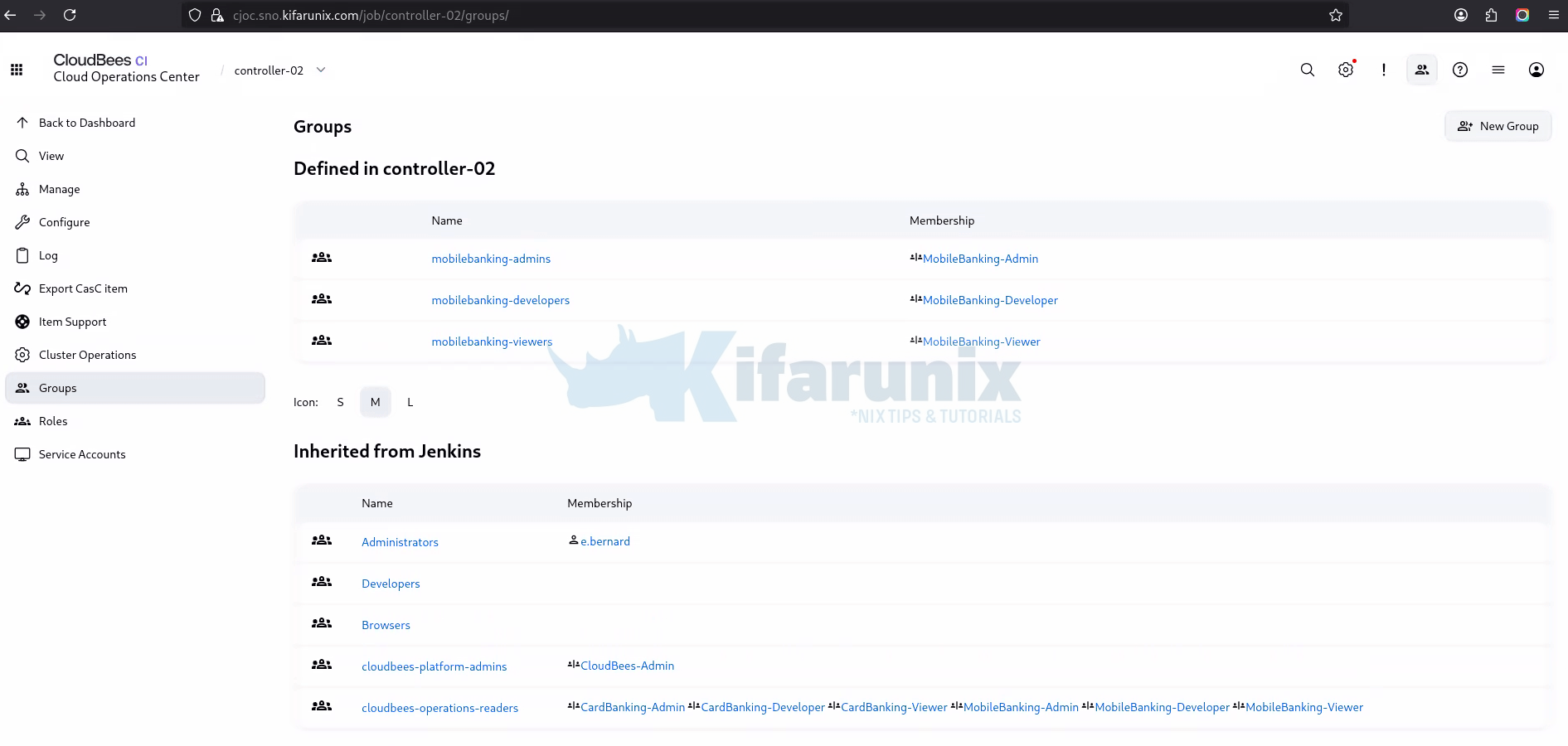Open the user account avatar icon
1568x746 pixels.
pos(1536,70)
